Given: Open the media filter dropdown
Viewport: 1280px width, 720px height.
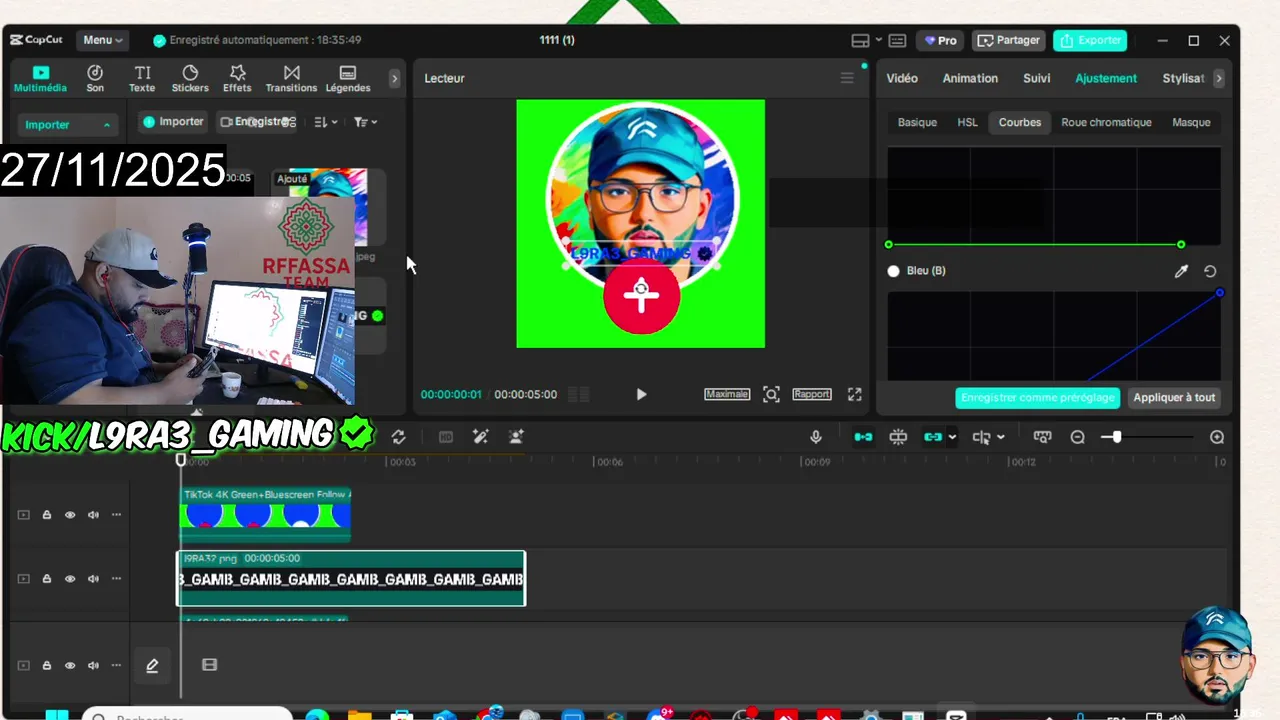Looking at the screenshot, I should [365, 122].
